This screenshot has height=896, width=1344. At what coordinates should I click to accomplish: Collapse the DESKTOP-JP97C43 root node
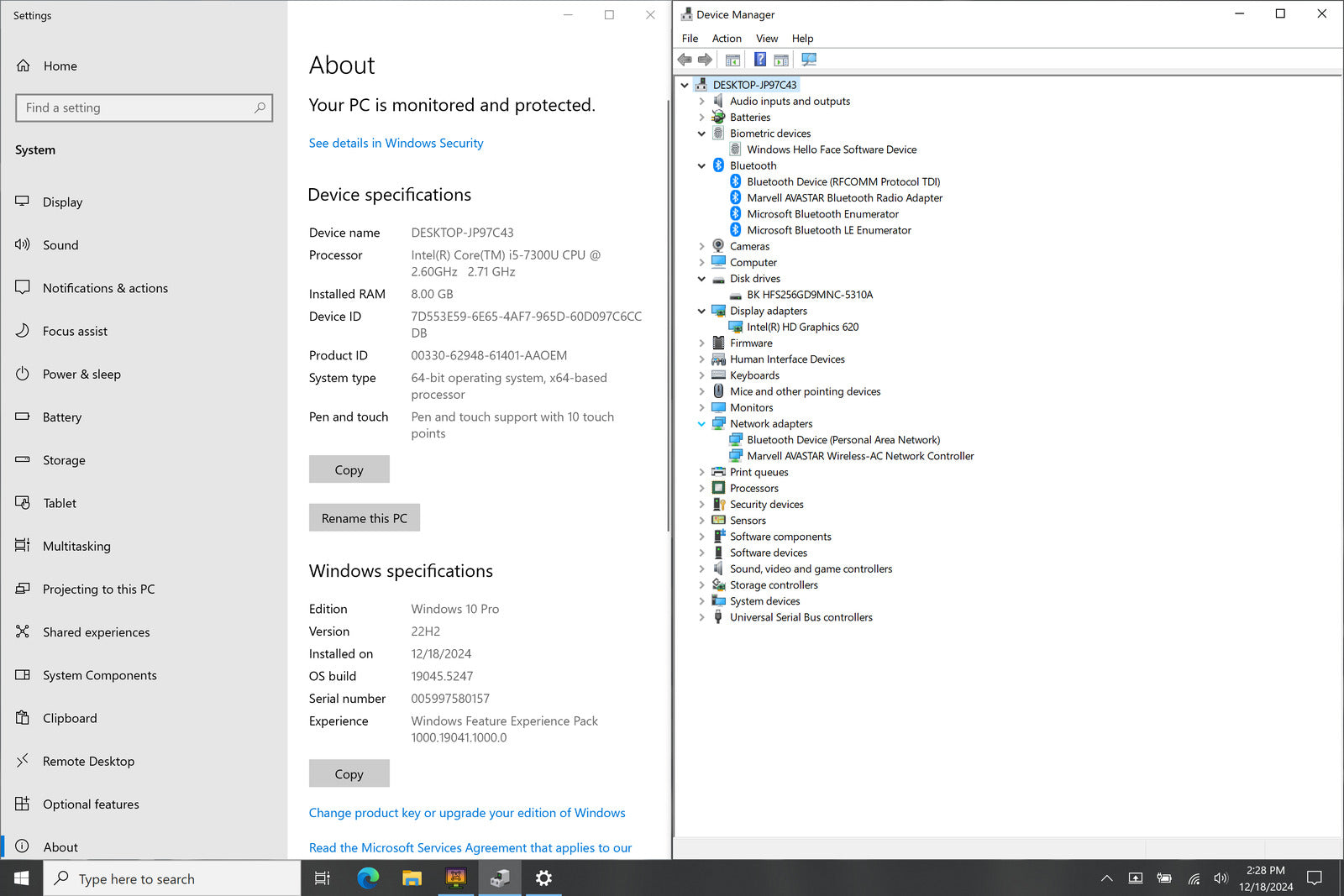click(x=685, y=85)
